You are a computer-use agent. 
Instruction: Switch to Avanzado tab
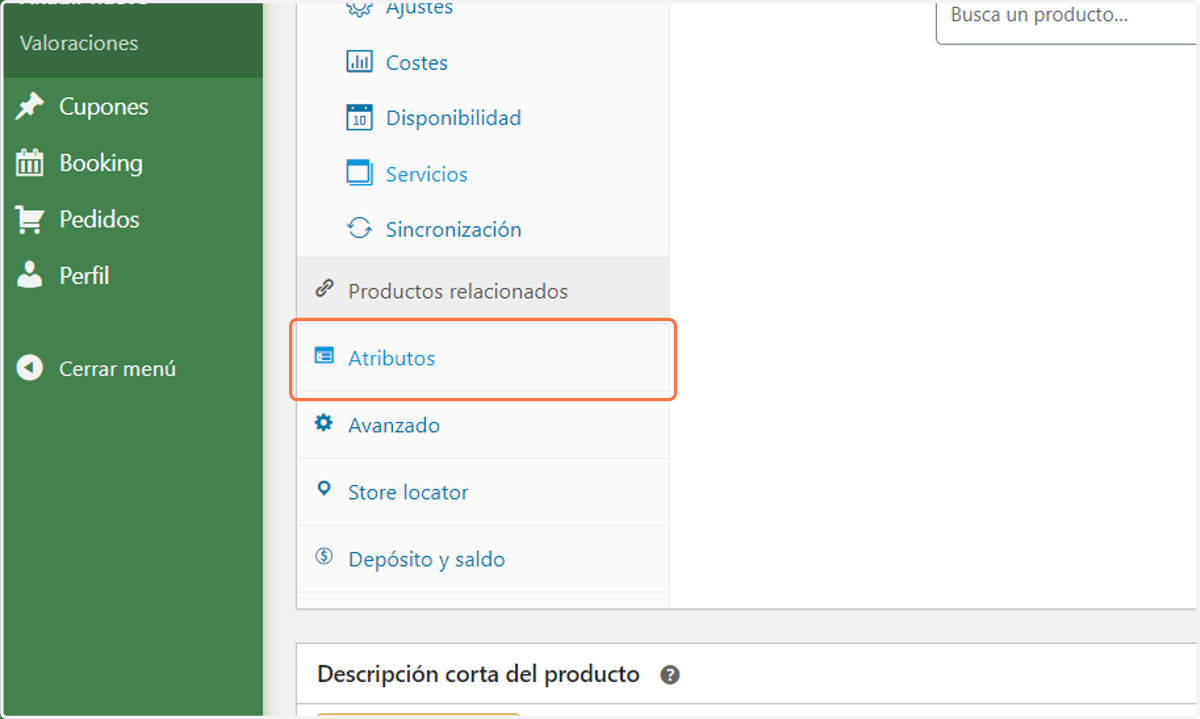pos(394,425)
